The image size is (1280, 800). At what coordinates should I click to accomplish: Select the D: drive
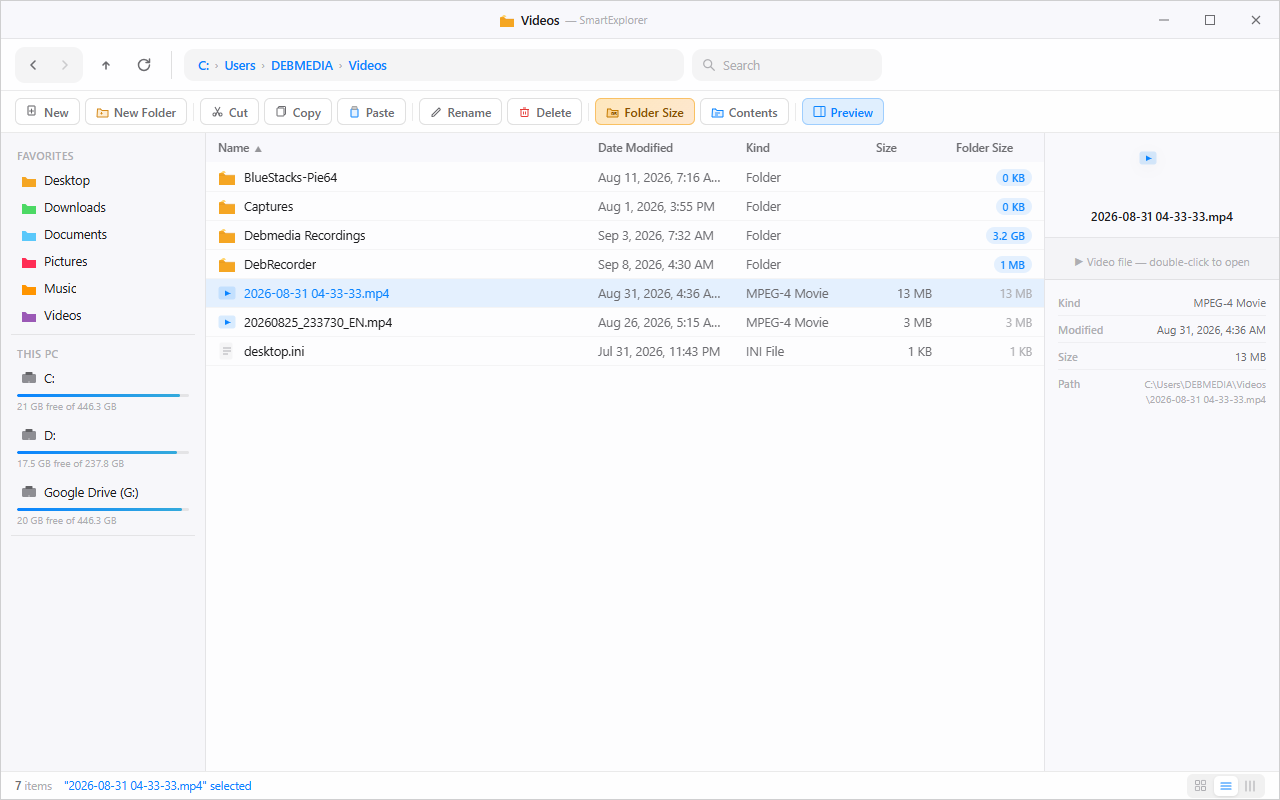pyautogui.click(x=103, y=448)
